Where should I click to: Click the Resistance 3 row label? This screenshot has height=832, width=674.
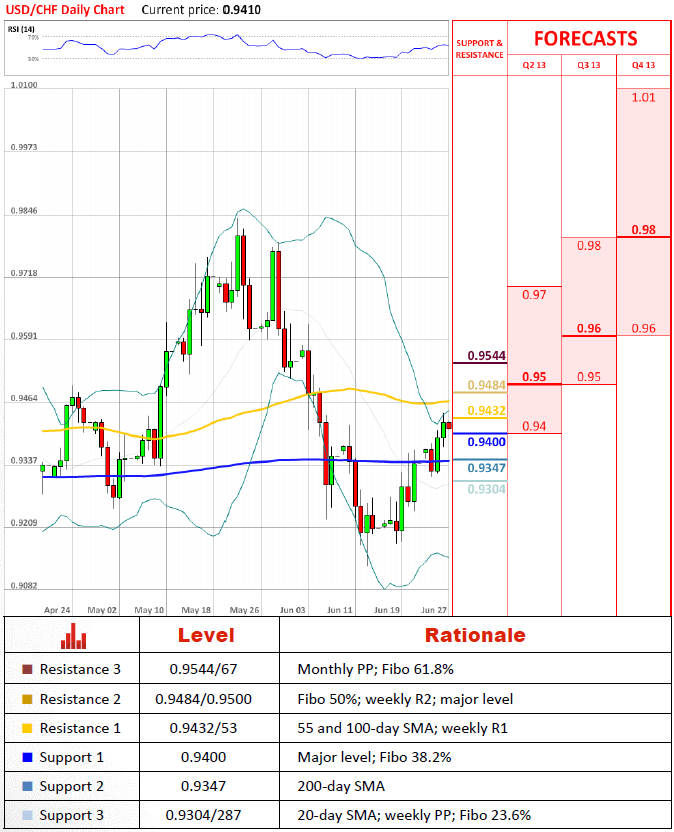click(80, 669)
